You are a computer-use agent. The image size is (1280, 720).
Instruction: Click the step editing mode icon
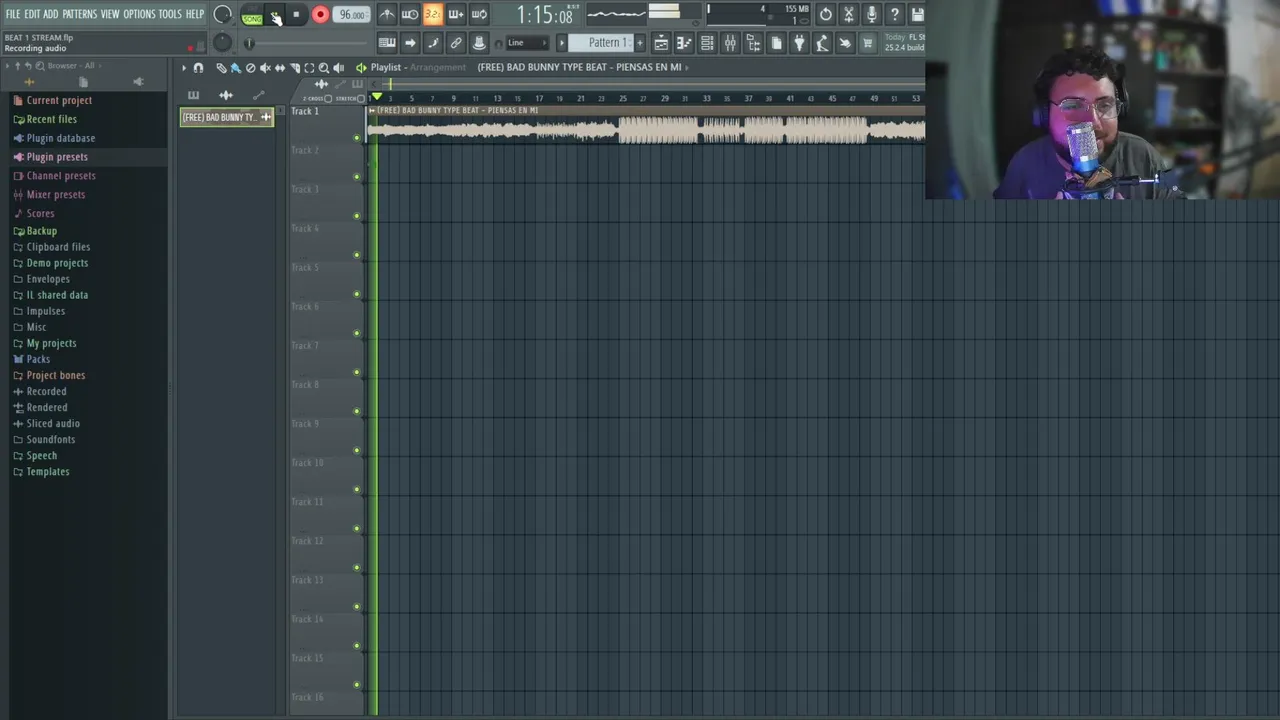(x=433, y=43)
